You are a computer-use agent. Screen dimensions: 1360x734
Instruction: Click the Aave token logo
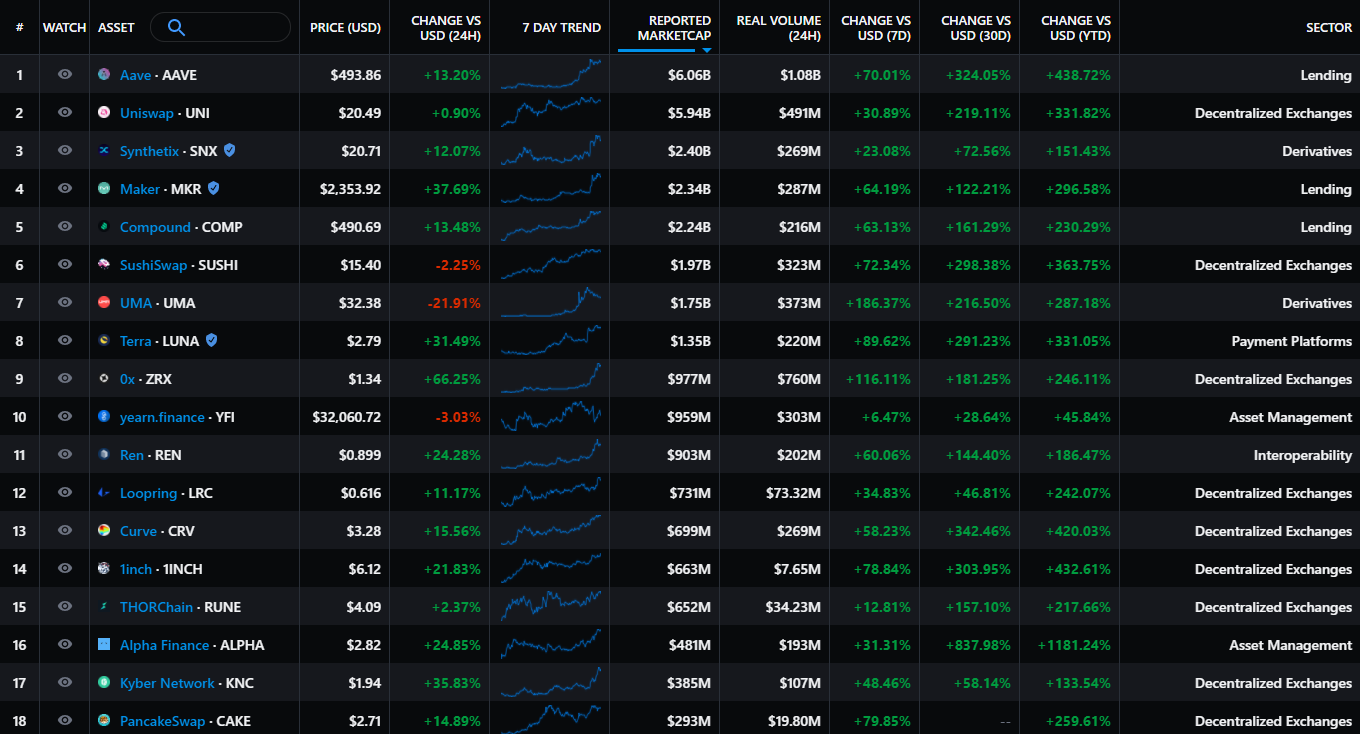tap(102, 74)
